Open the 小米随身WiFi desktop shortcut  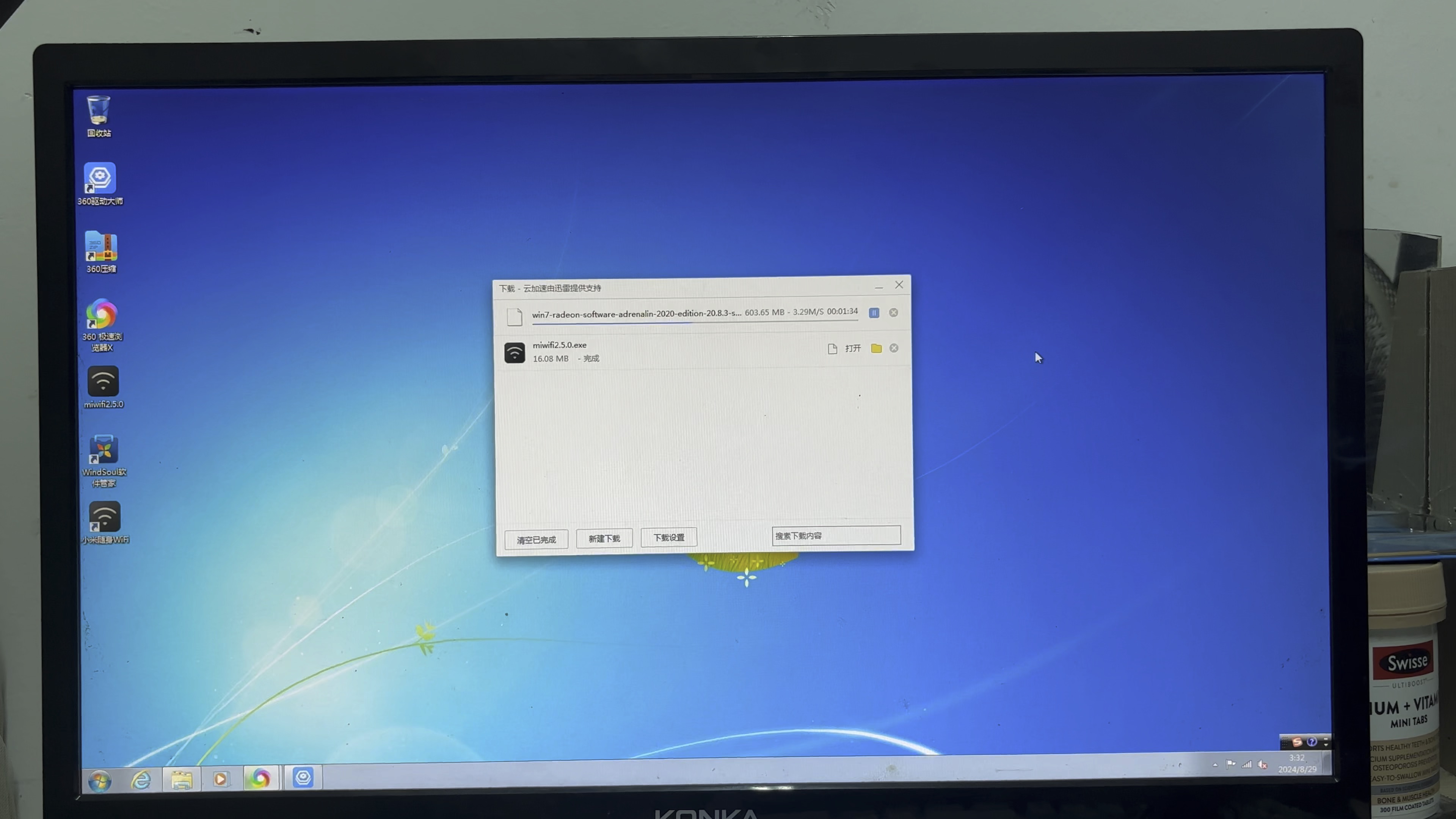click(x=105, y=523)
